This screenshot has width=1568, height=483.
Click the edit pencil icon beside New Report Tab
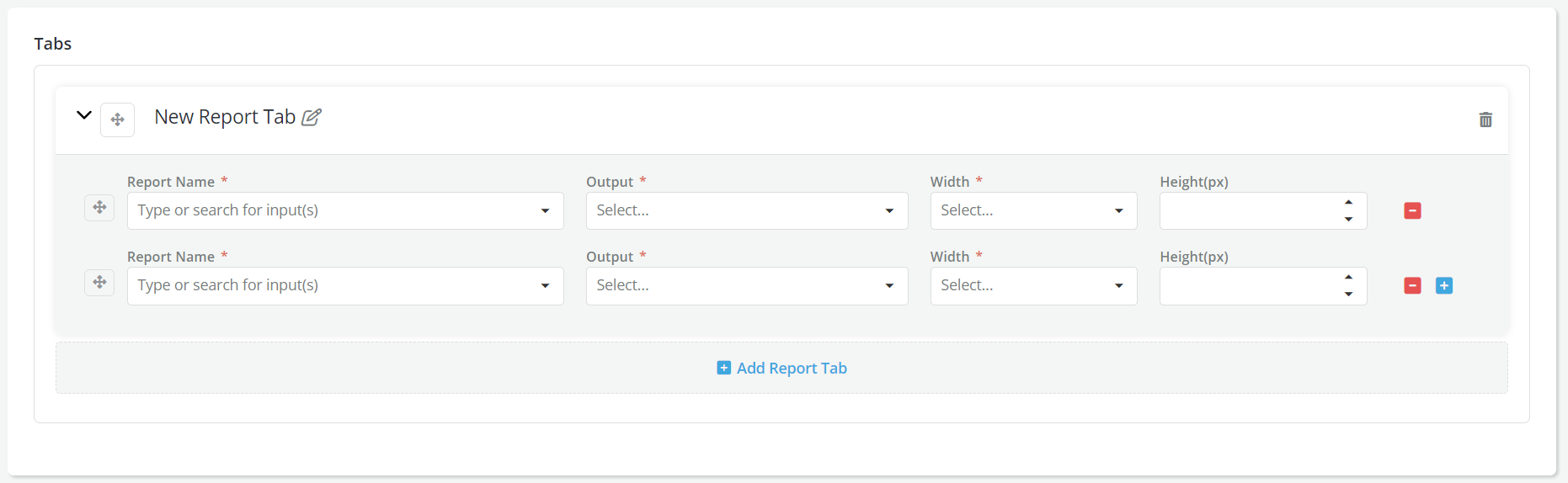[x=312, y=117]
